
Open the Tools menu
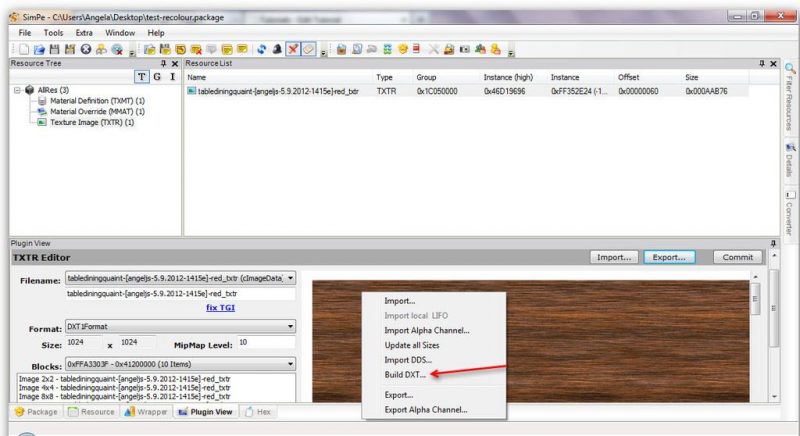point(54,33)
